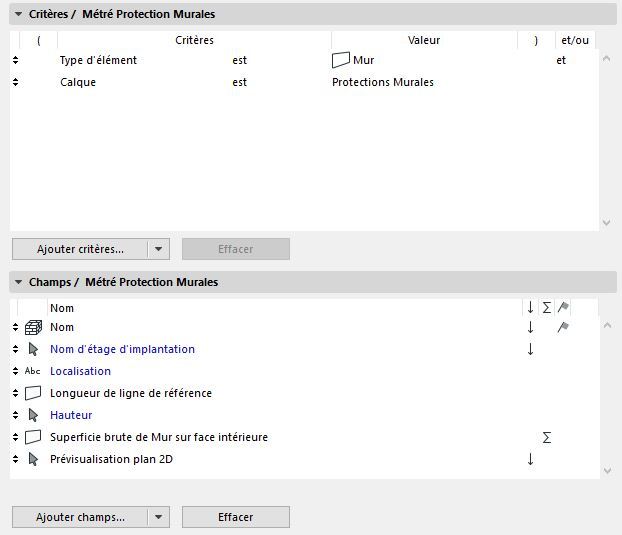Click the arrow icon beside Prévisualisation plan 2D

(33, 459)
